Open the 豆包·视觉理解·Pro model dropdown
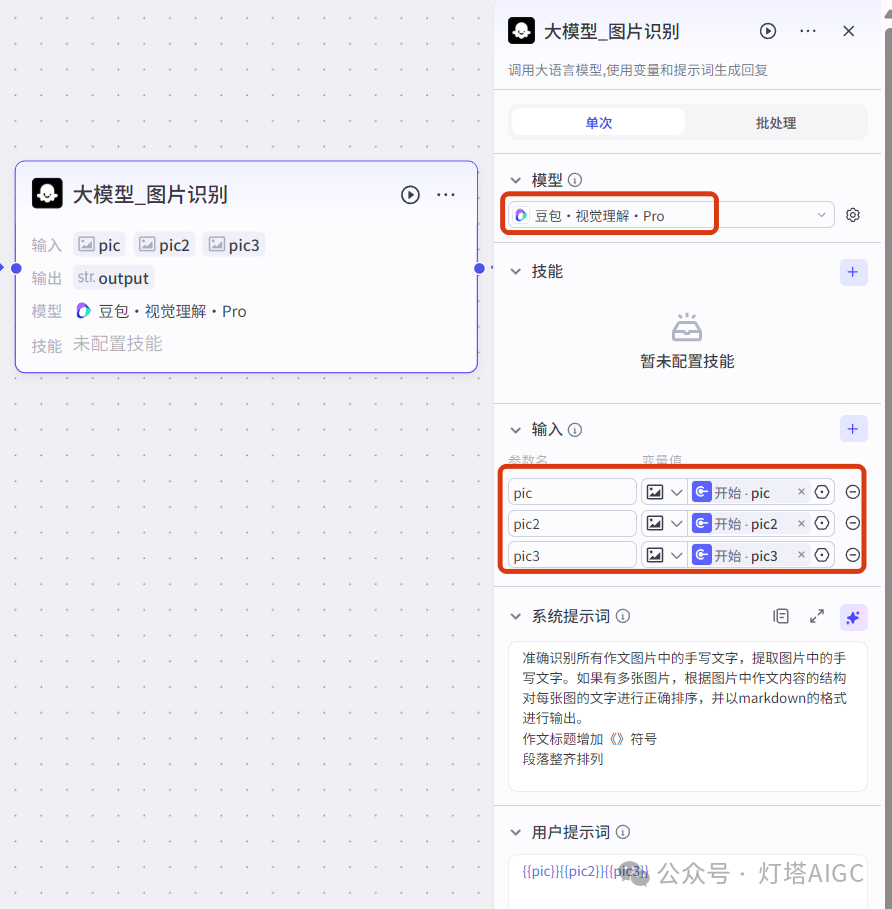The image size is (892, 909). coord(671,215)
